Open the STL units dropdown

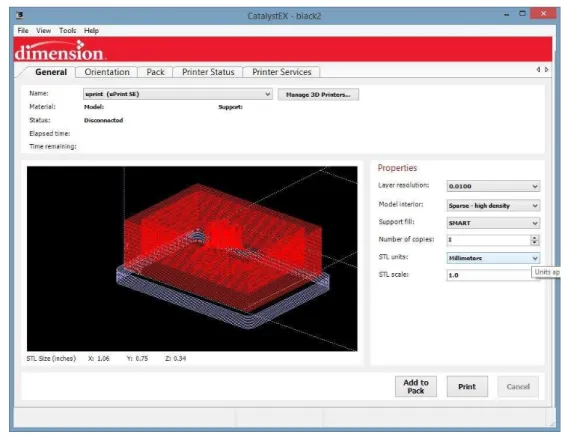493,258
